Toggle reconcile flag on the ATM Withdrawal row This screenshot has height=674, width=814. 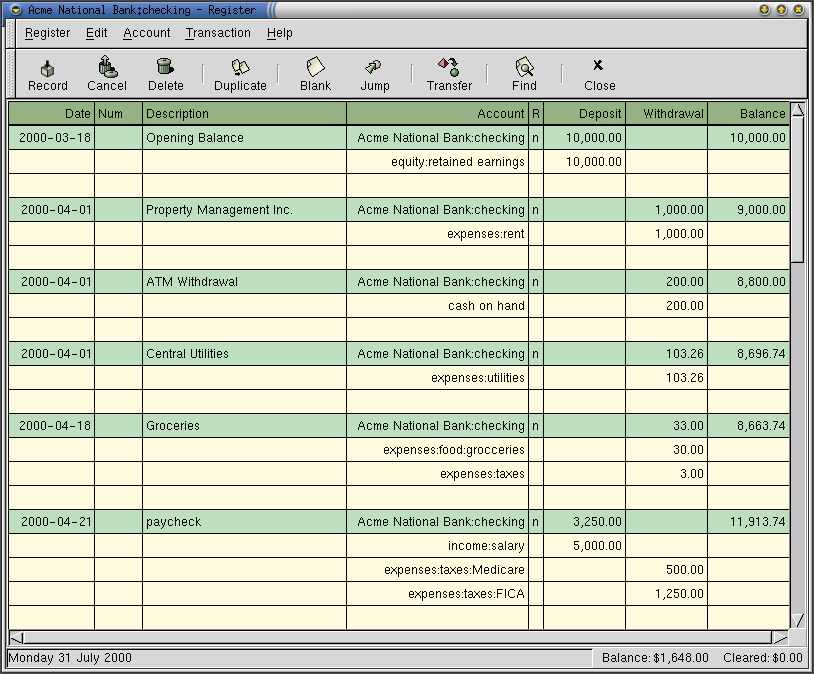[536, 281]
